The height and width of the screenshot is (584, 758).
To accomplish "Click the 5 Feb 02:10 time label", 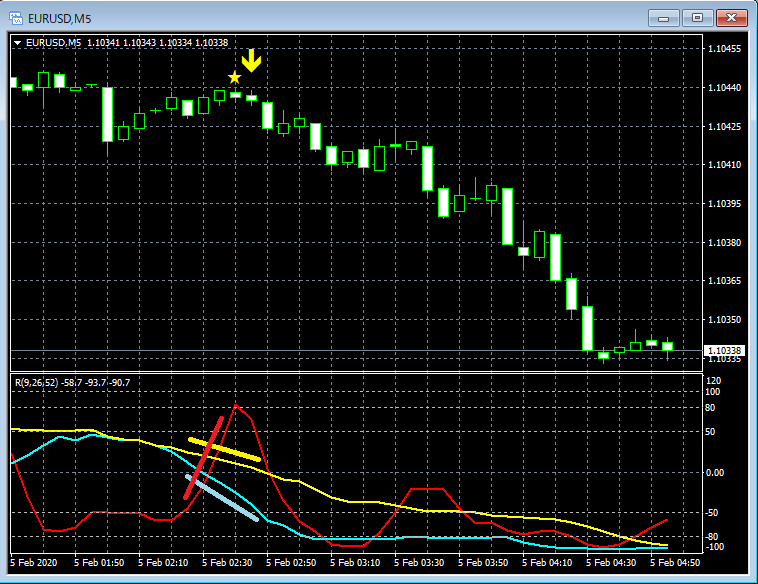I will coord(163,563).
